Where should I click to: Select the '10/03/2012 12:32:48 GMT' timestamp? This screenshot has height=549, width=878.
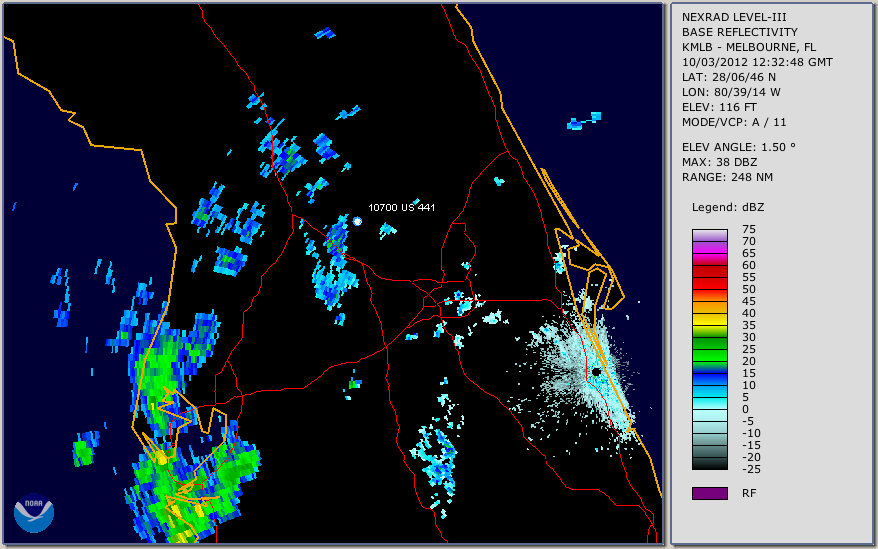pyautogui.click(x=757, y=62)
